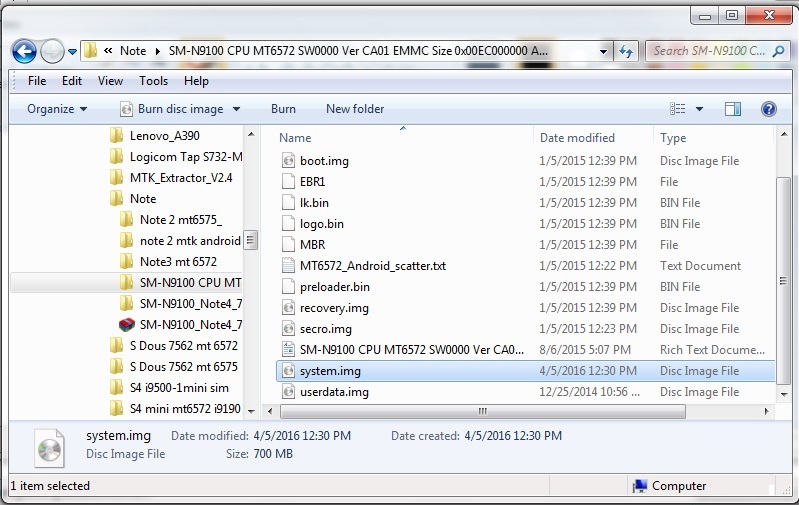Click the search magnifier icon

click(779, 51)
